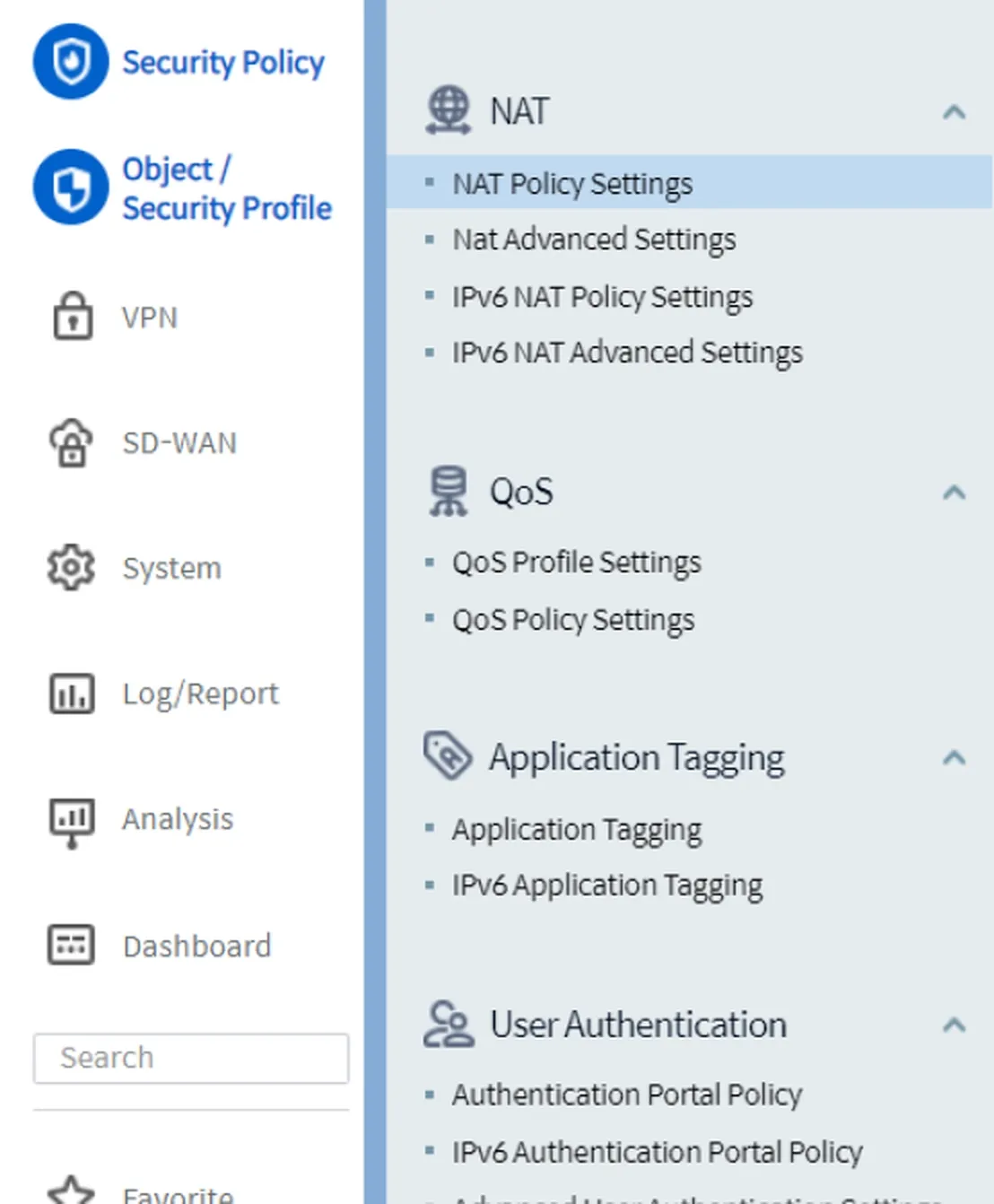Viewport: 994px width, 1204px height.
Task: Open QoS Profile Settings
Action: 576,563
